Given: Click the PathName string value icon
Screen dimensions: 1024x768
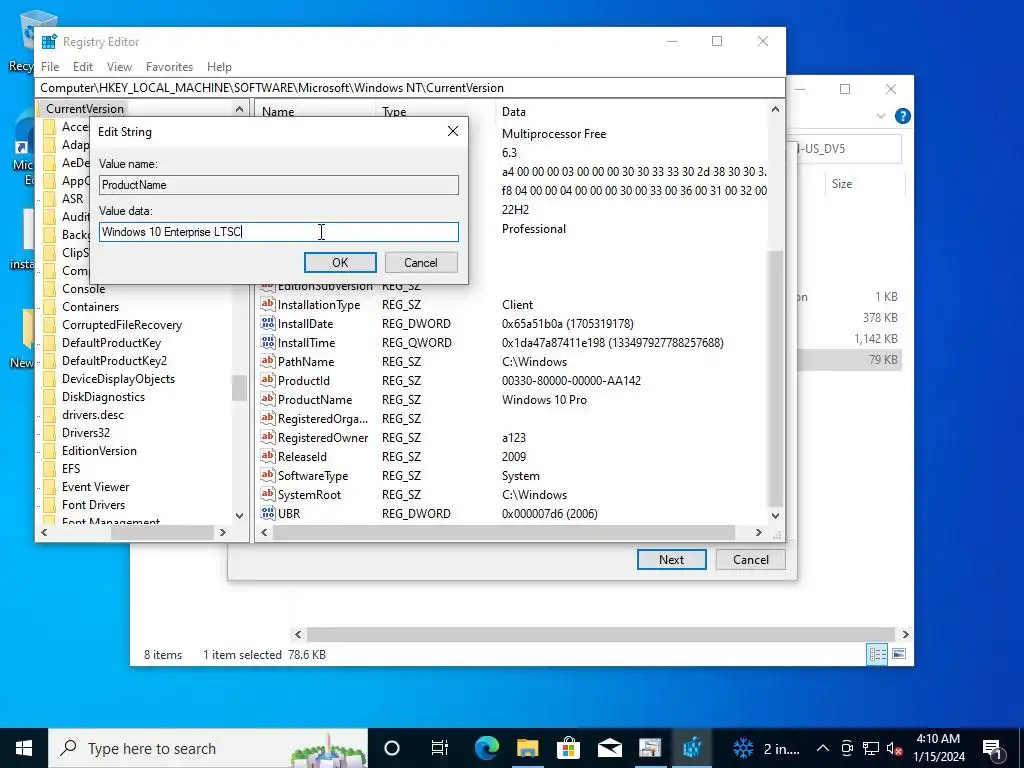Looking at the screenshot, I should [268, 361].
